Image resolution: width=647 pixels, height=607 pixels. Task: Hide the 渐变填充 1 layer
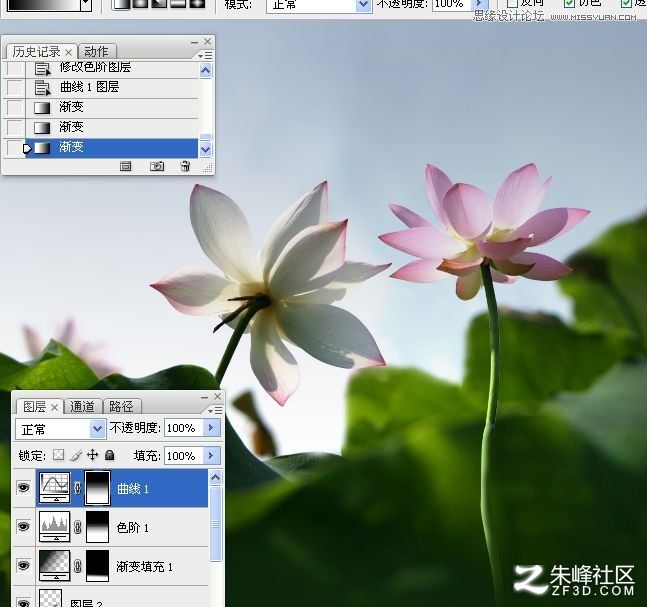[x=24, y=565]
